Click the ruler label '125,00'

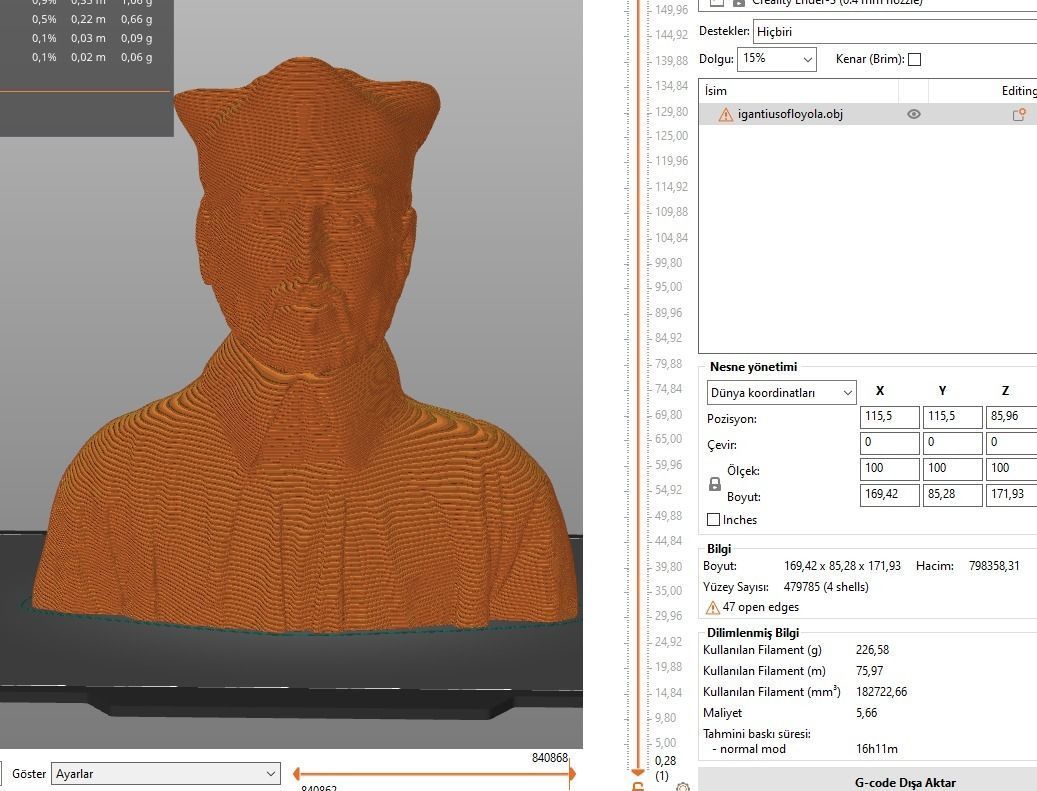click(x=671, y=136)
